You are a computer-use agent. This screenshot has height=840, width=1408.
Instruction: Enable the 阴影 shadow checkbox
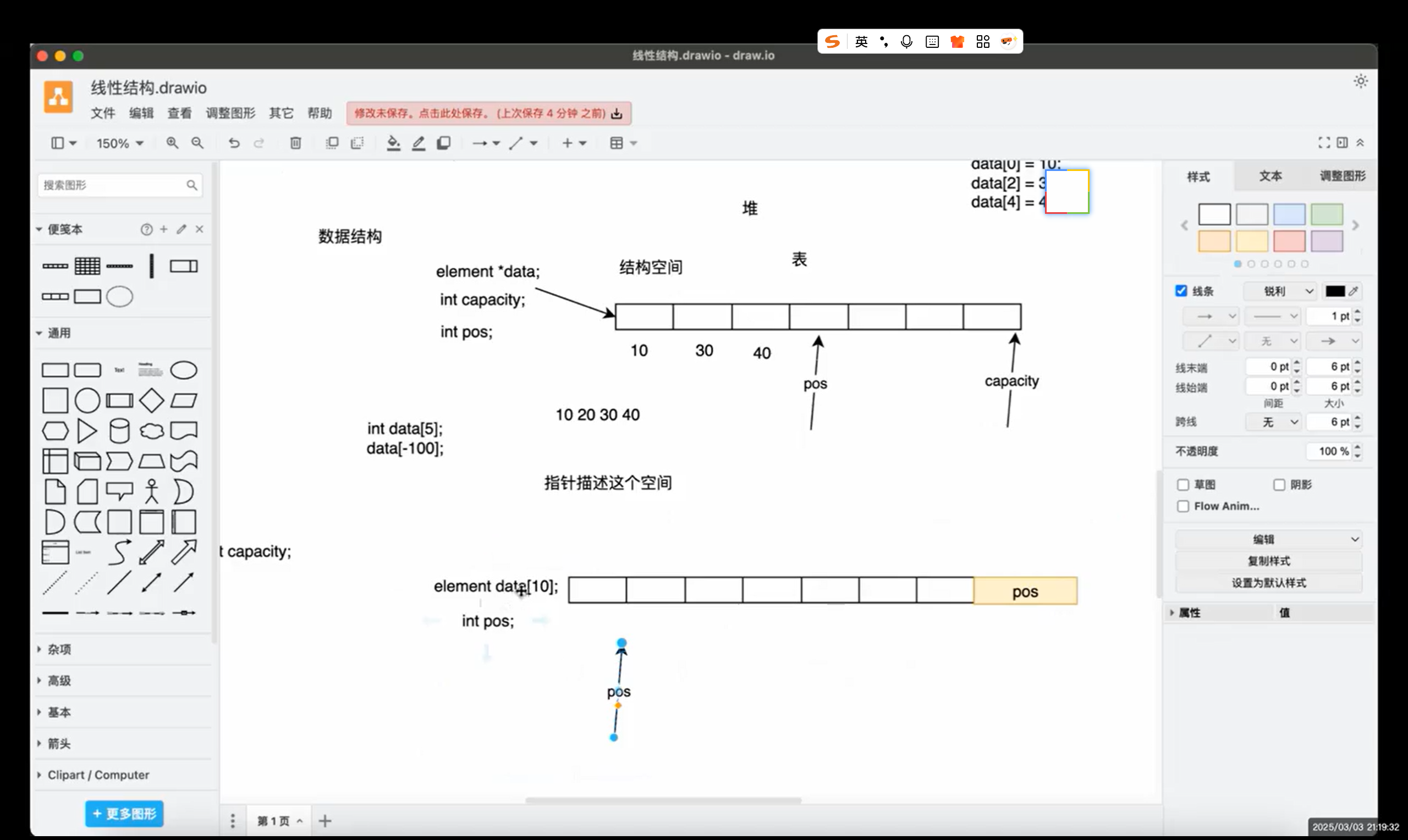pyautogui.click(x=1279, y=484)
